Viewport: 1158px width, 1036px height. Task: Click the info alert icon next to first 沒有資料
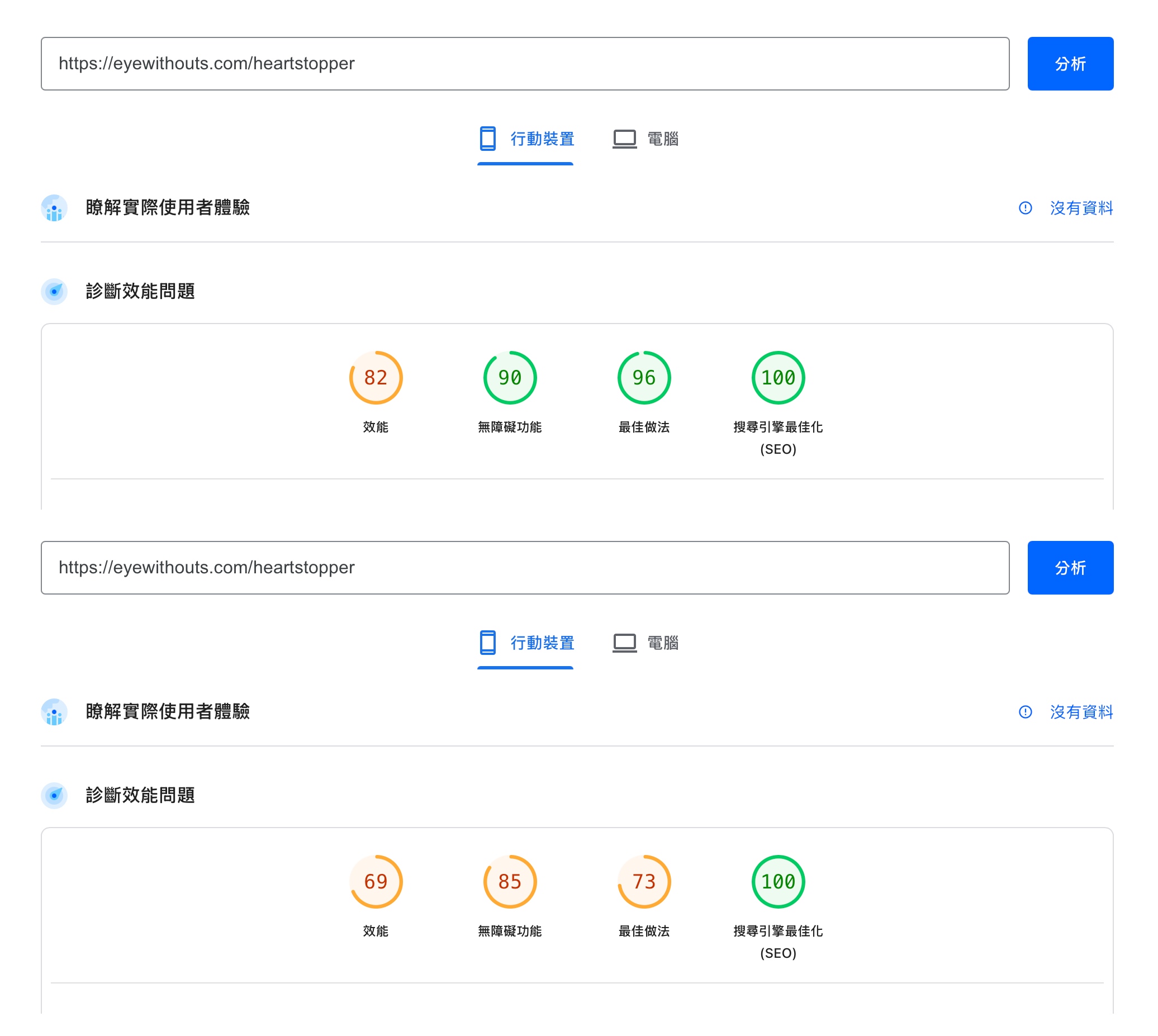pos(1026,208)
